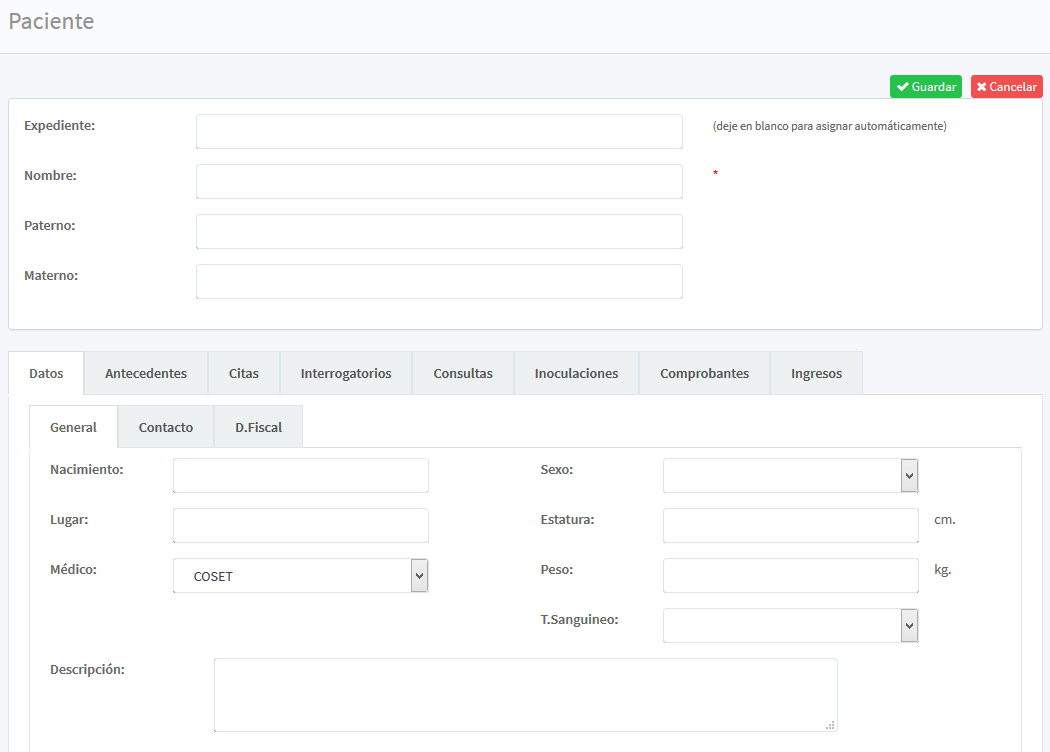Viewport: 1050px width, 752px height.
Task: Open the Ingresos tab
Action: coord(816,373)
